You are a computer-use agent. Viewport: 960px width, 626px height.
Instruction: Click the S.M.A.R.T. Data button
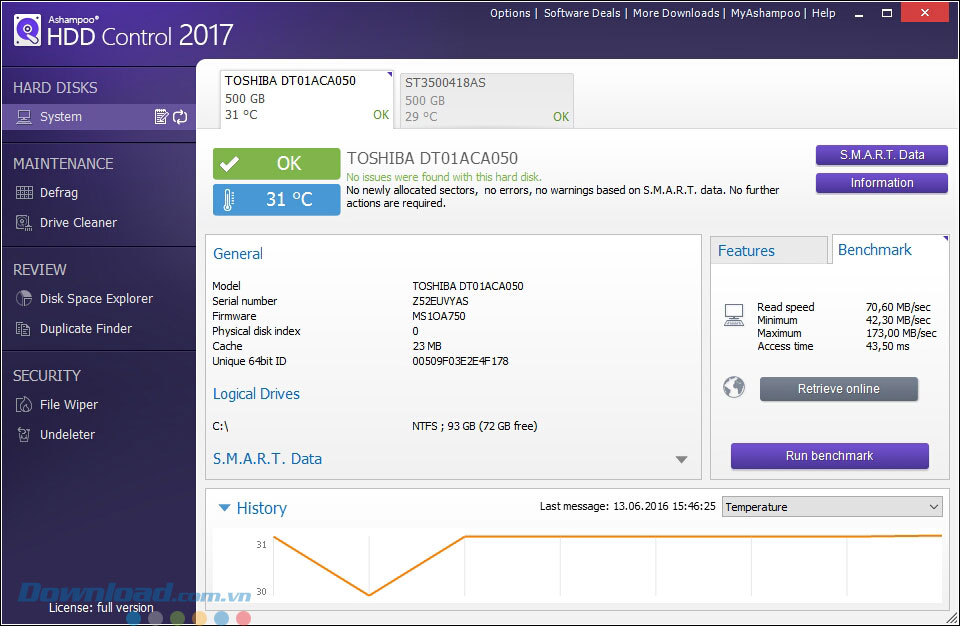(881, 155)
